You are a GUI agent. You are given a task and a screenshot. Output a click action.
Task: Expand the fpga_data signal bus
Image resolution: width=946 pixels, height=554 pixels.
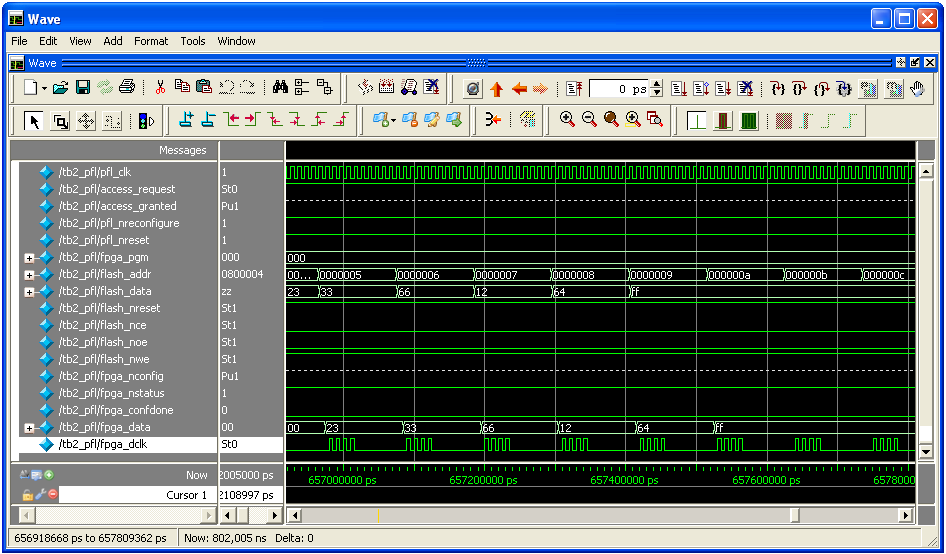point(29,427)
